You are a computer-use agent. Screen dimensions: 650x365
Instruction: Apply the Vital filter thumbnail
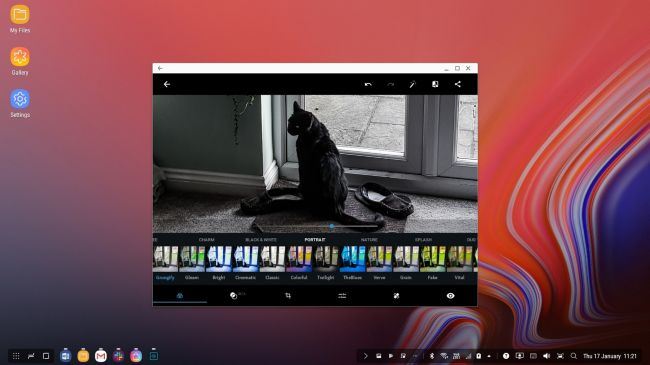459,259
